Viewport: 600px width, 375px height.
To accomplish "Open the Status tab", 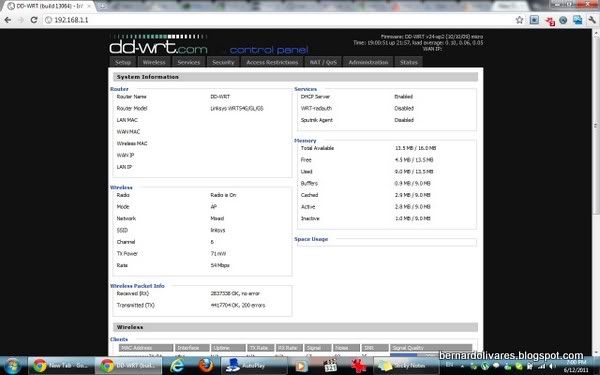I will click(x=409, y=62).
